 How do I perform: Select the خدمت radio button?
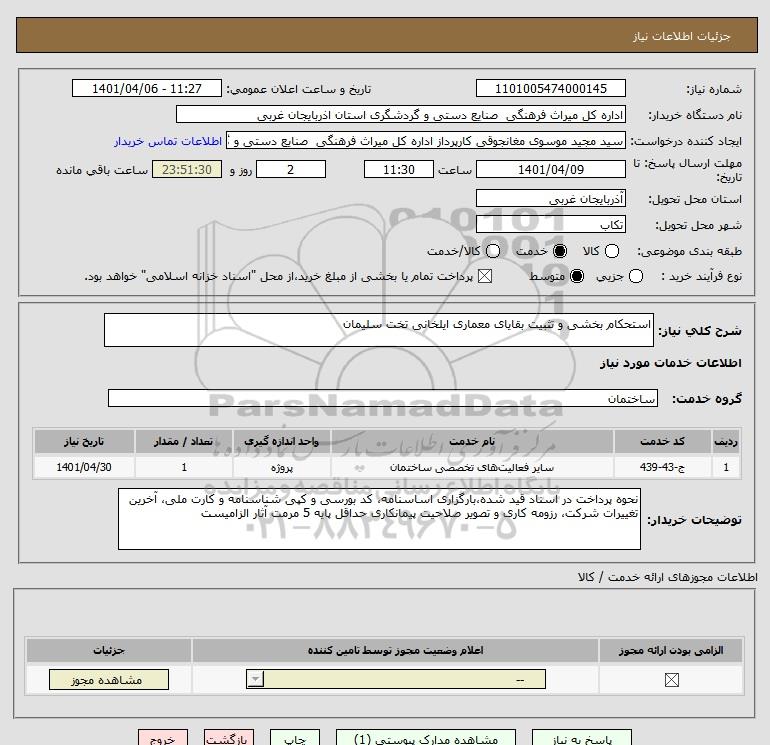click(x=560, y=251)
